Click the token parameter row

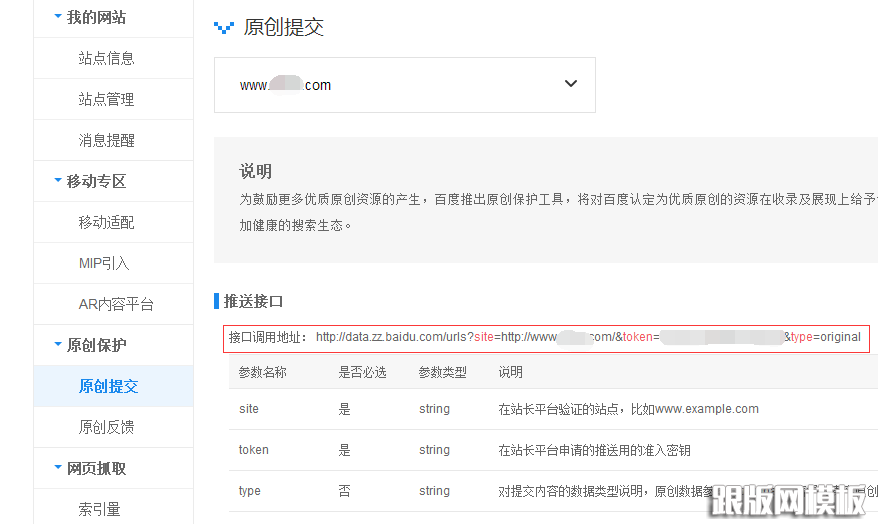click(550, 450)
